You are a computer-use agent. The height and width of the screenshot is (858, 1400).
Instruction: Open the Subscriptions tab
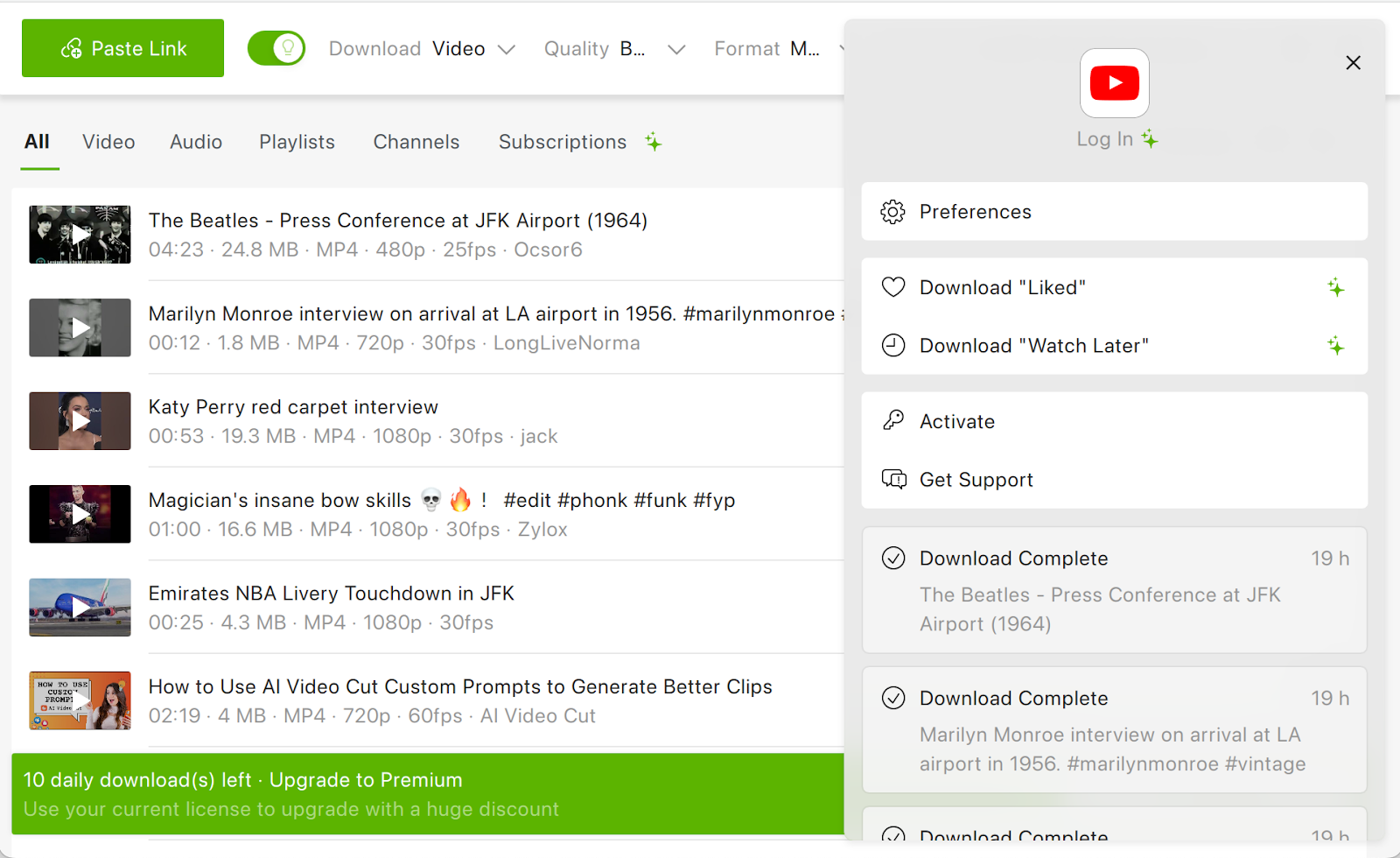pos(563,142)
